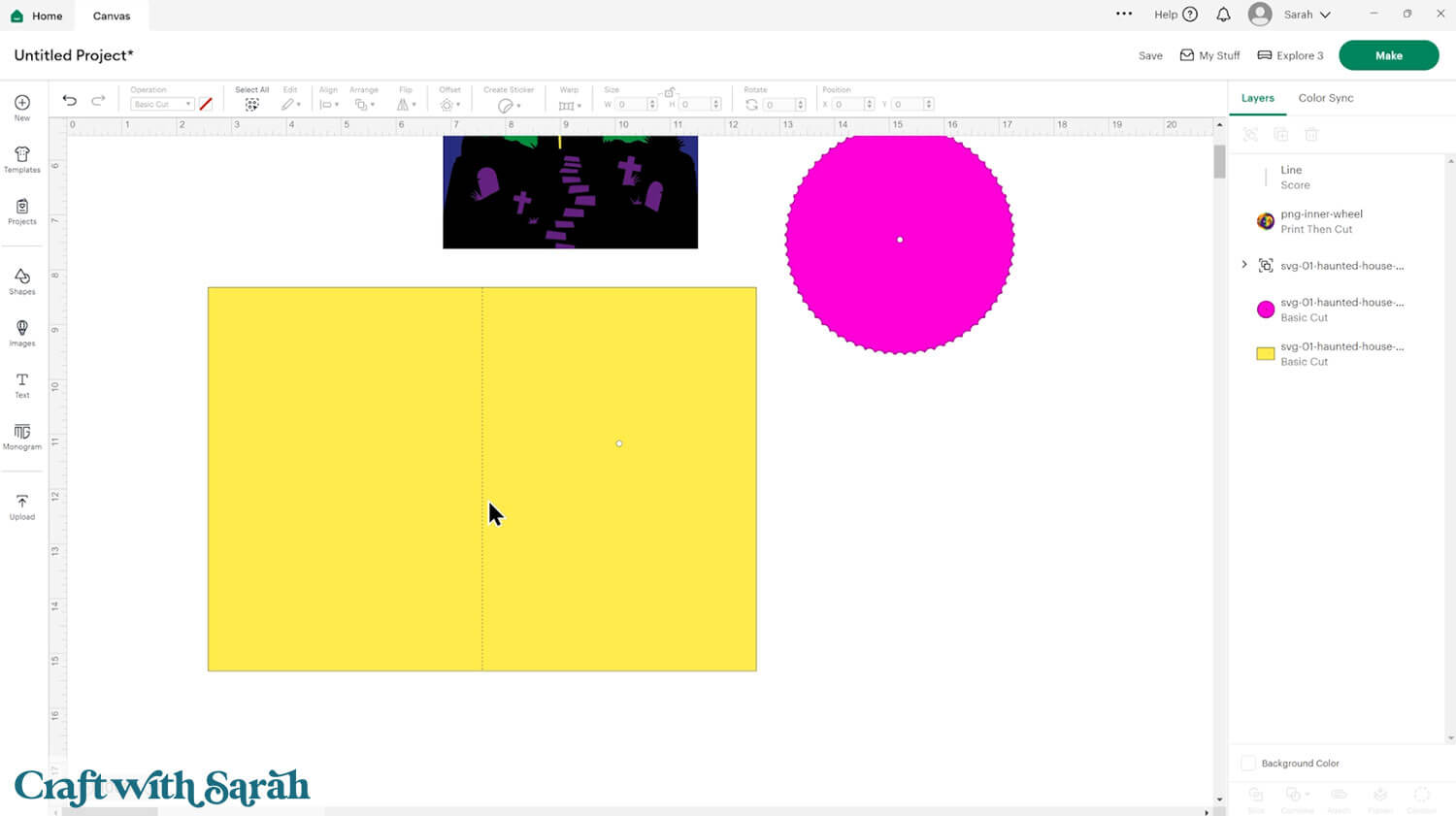Click the png-inner-wheel layer thumbnail
The width and height of the screenshot is (1456, 816).
pyautogui.click(x=1266, y=221)
